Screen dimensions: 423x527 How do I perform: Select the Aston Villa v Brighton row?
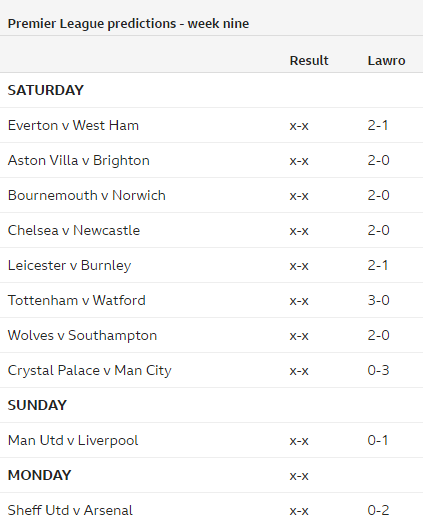click(211, 160)
